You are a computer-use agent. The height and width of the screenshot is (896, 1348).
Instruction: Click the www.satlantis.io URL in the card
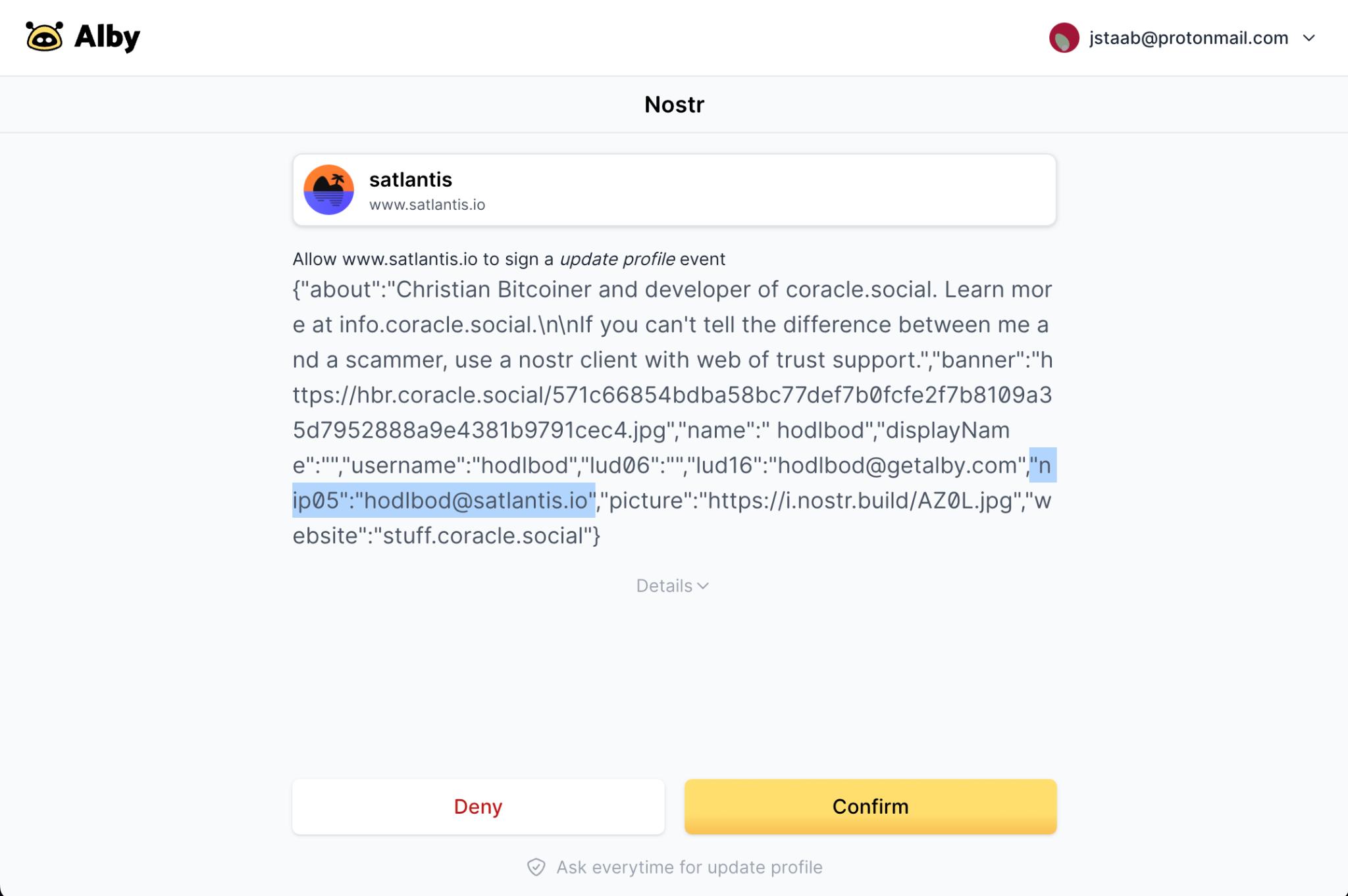point(427,205)
